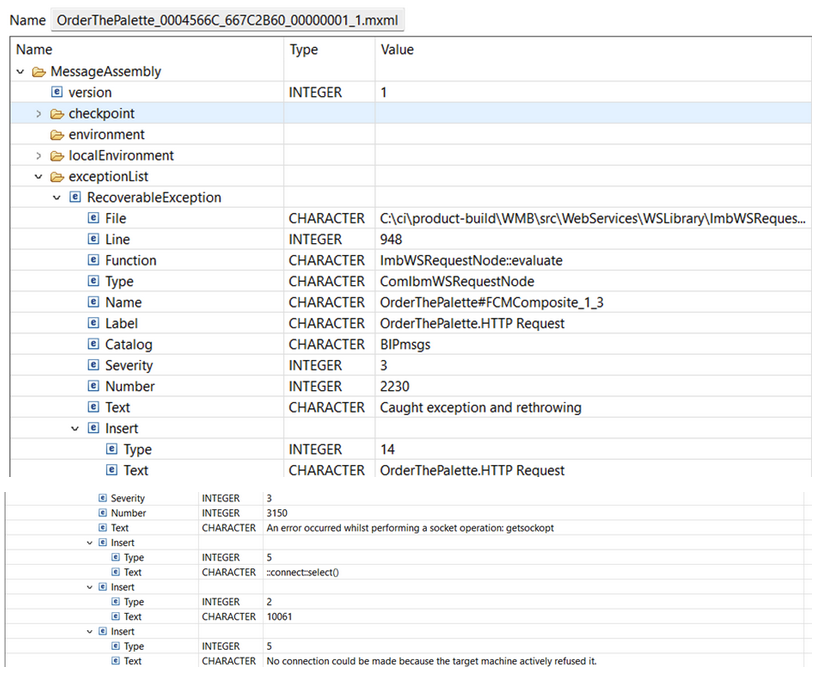The image size is (817, 688).
Task: Click the Line element icon
Action: (x=93, y=239)
